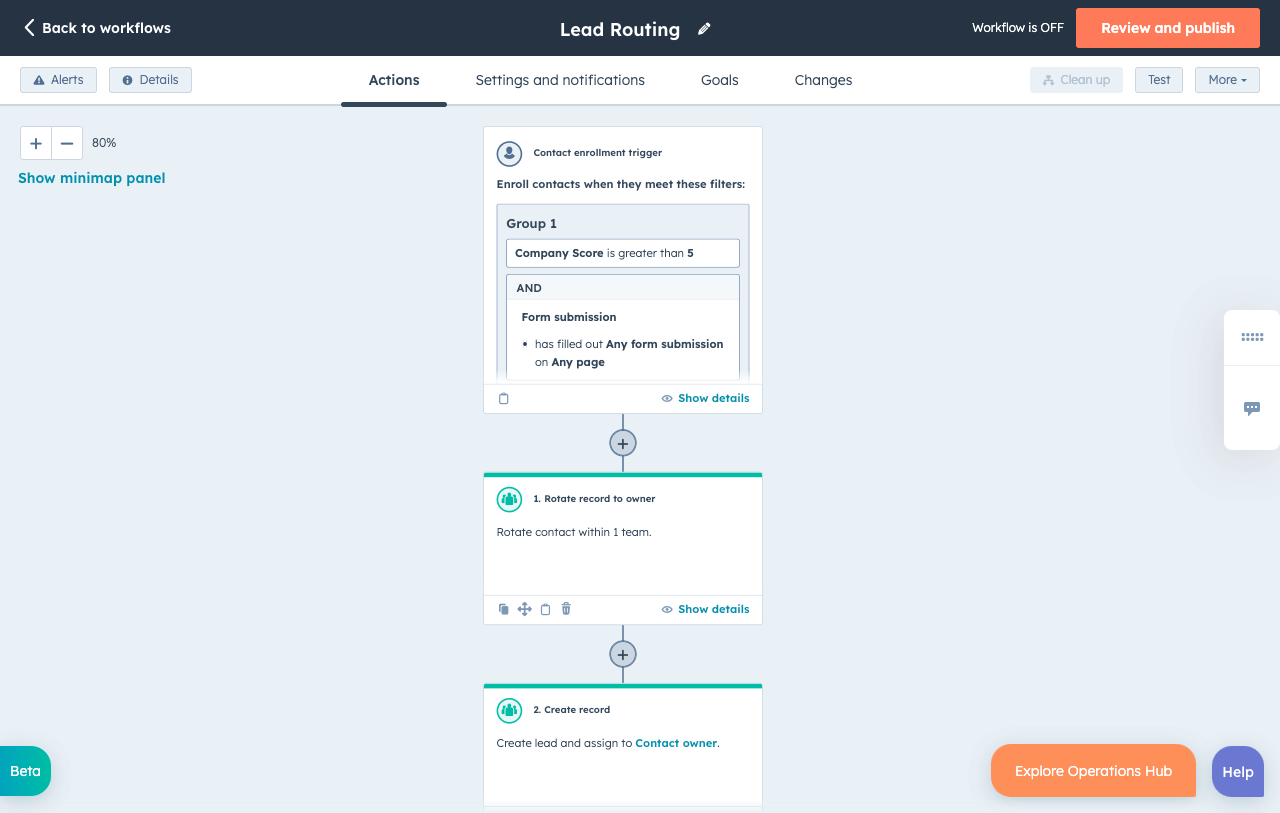Add an action below the enrollment trigger
Screen dimensions: 1280x813
(x=622, y=442)
